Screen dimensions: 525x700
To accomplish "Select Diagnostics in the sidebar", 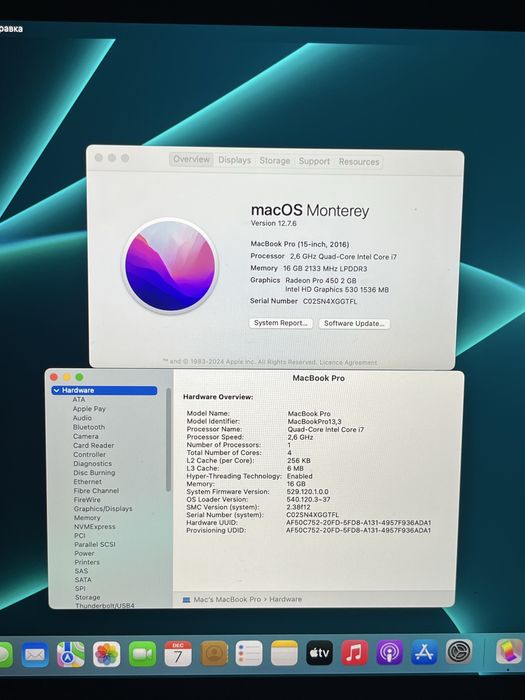I will point(93,463).
